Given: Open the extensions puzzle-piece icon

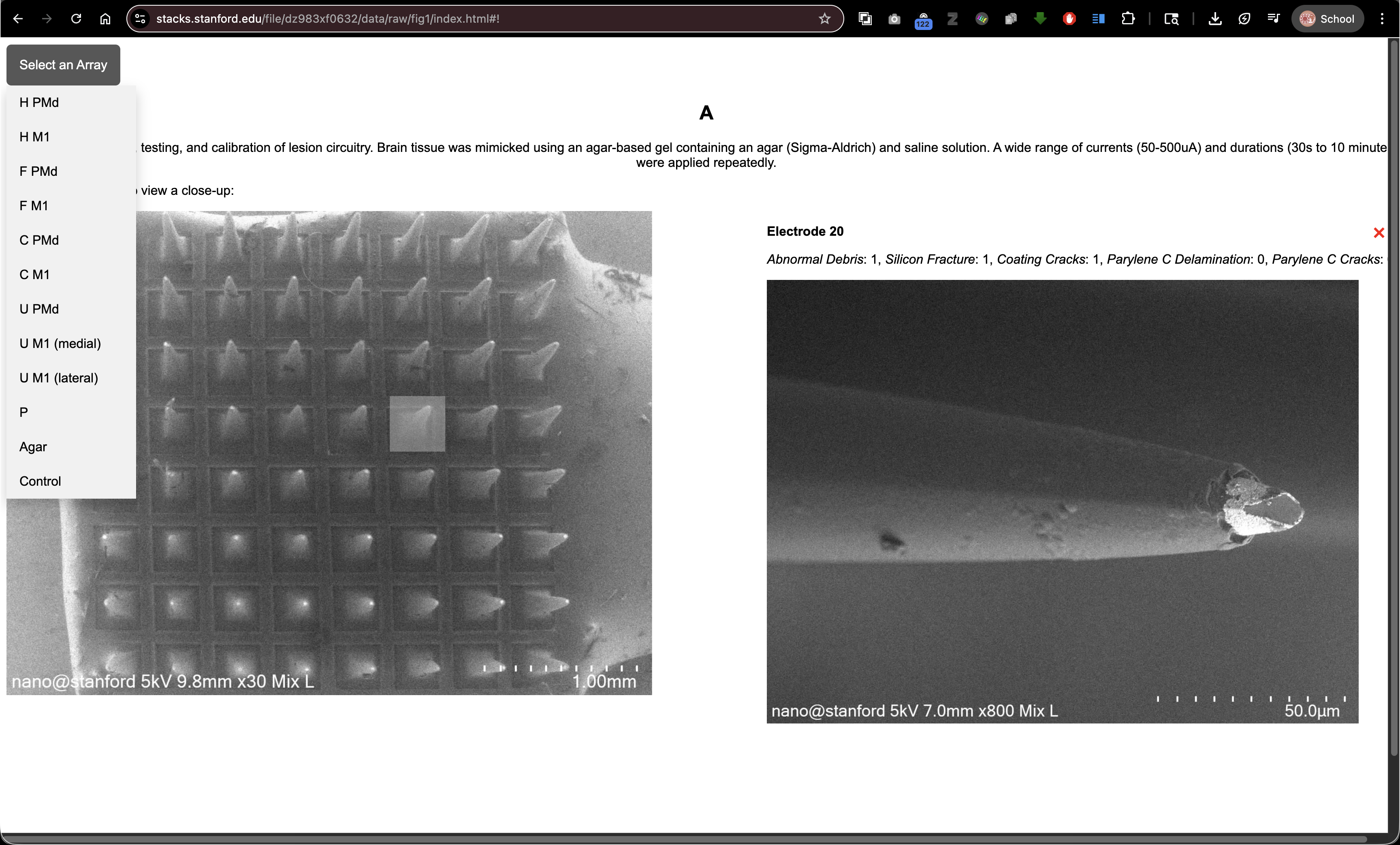Looking at the screenshot, I should [x=1128, y=19].
